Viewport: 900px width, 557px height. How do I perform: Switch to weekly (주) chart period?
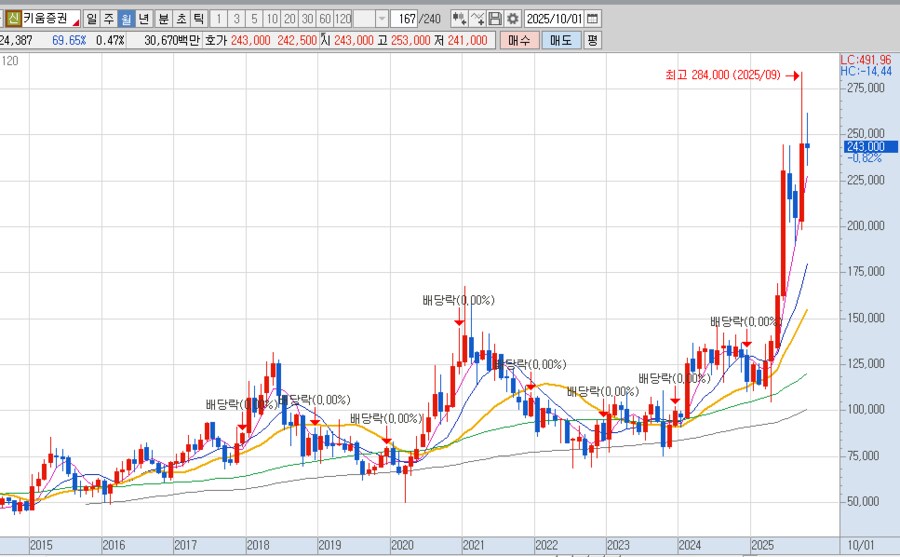[x=109, y=19]
